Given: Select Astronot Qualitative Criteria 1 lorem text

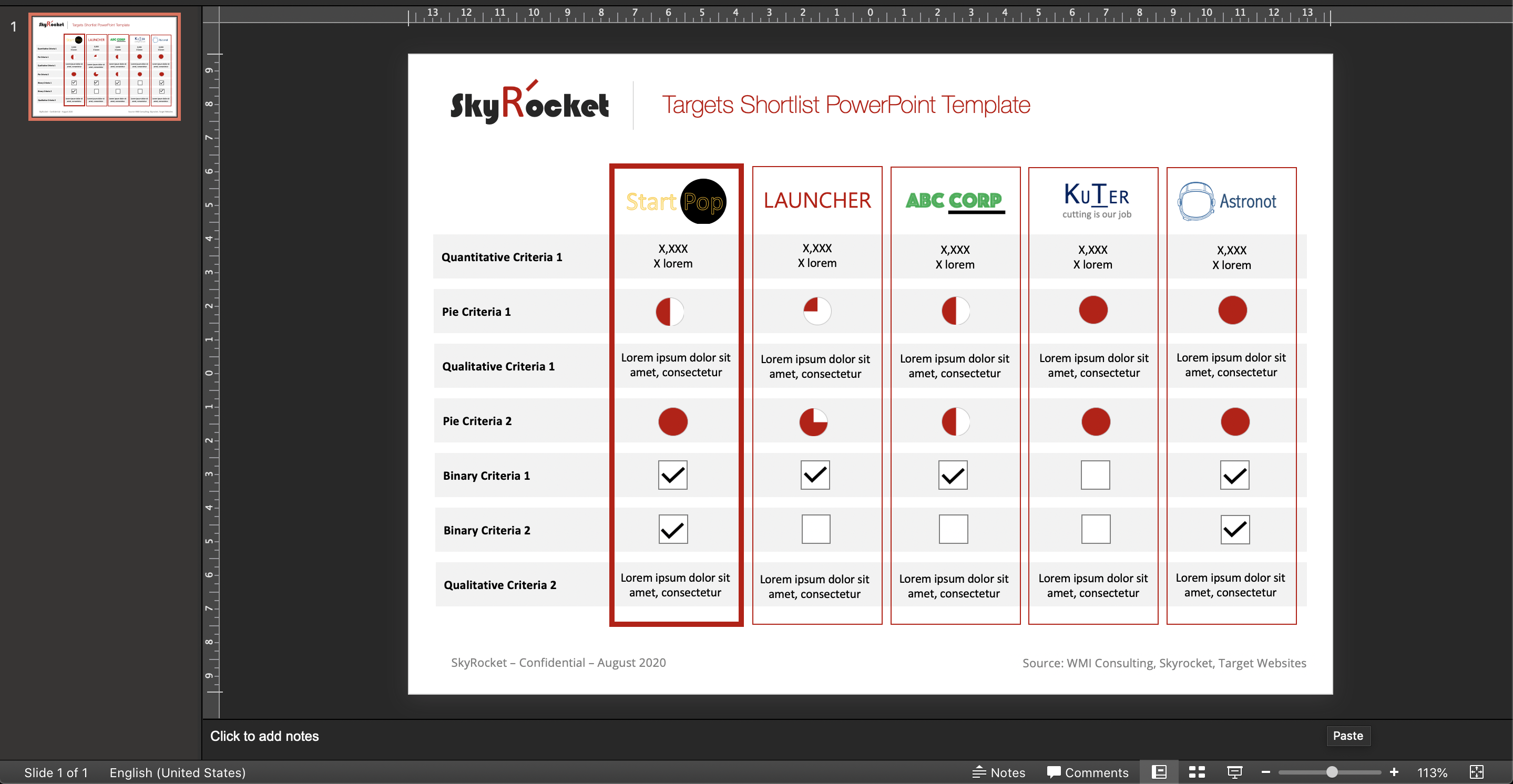Looking at the screenshot, I should click(x=1231, y=365).
